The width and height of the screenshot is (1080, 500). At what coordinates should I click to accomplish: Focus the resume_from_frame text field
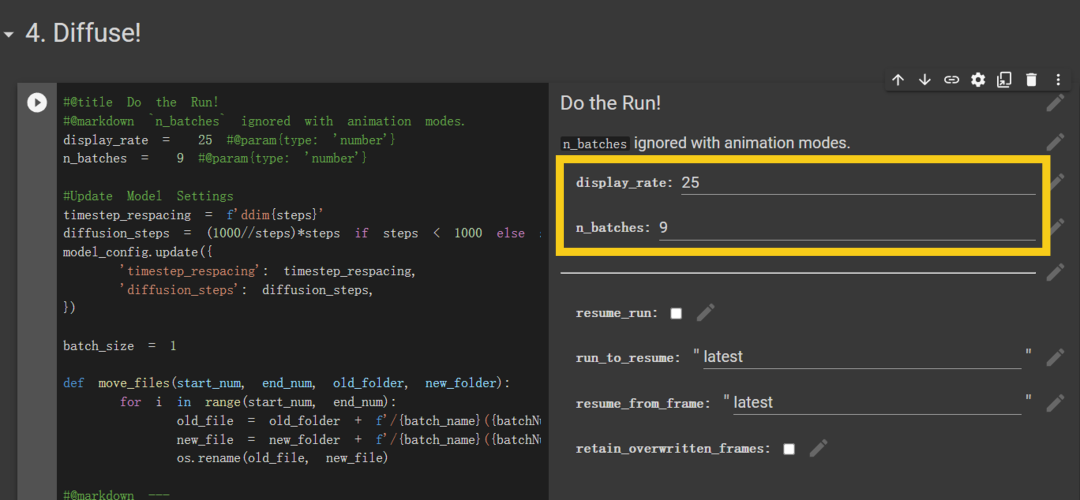[876, 403]
